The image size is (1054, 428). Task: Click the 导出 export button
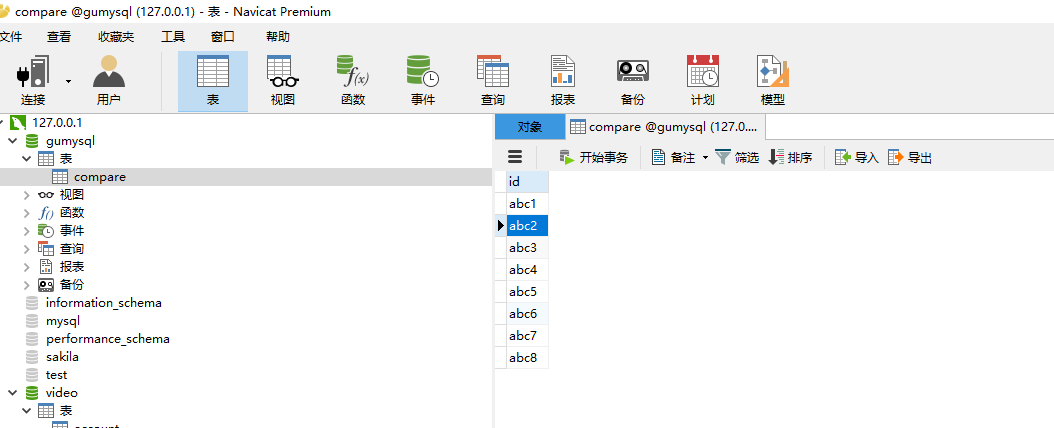910,157
